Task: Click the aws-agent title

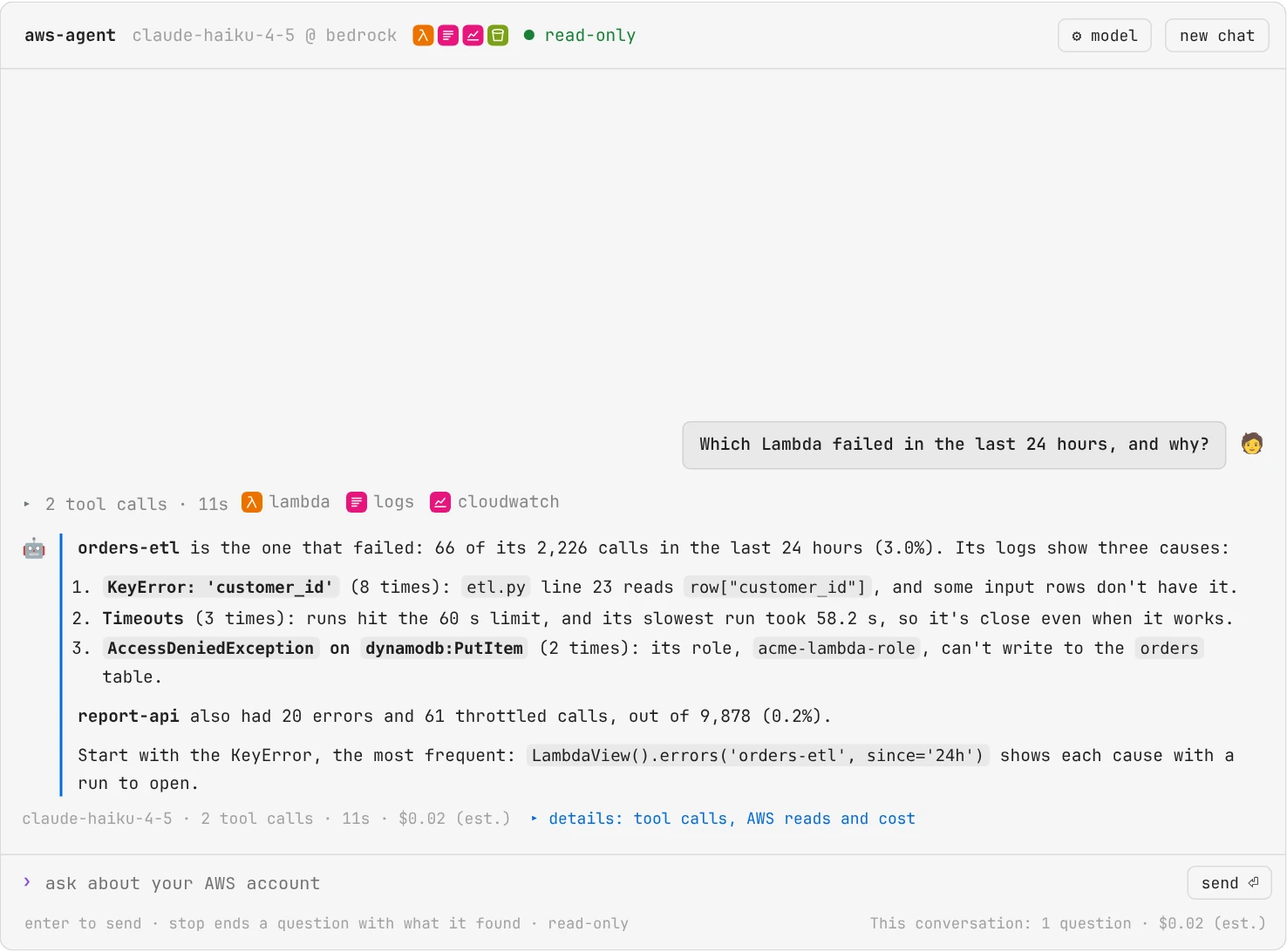Action: (x=70, y=36)
